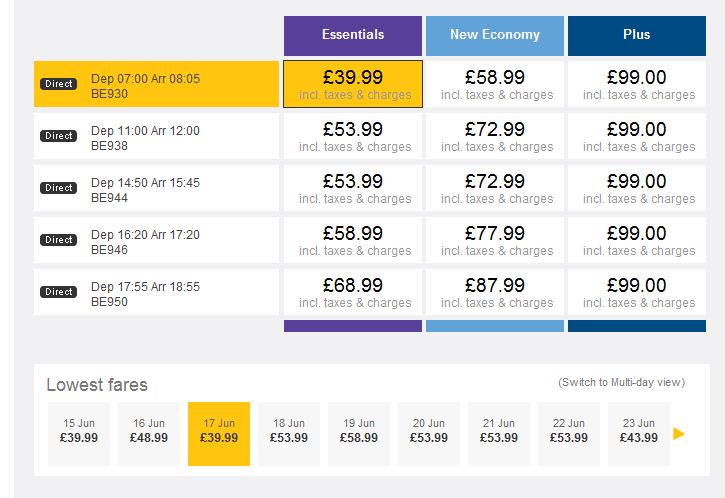The image size is (725, 498).
Task: Select £99.00 Plus fare for BE946
Action: click(x=637, y=240)
